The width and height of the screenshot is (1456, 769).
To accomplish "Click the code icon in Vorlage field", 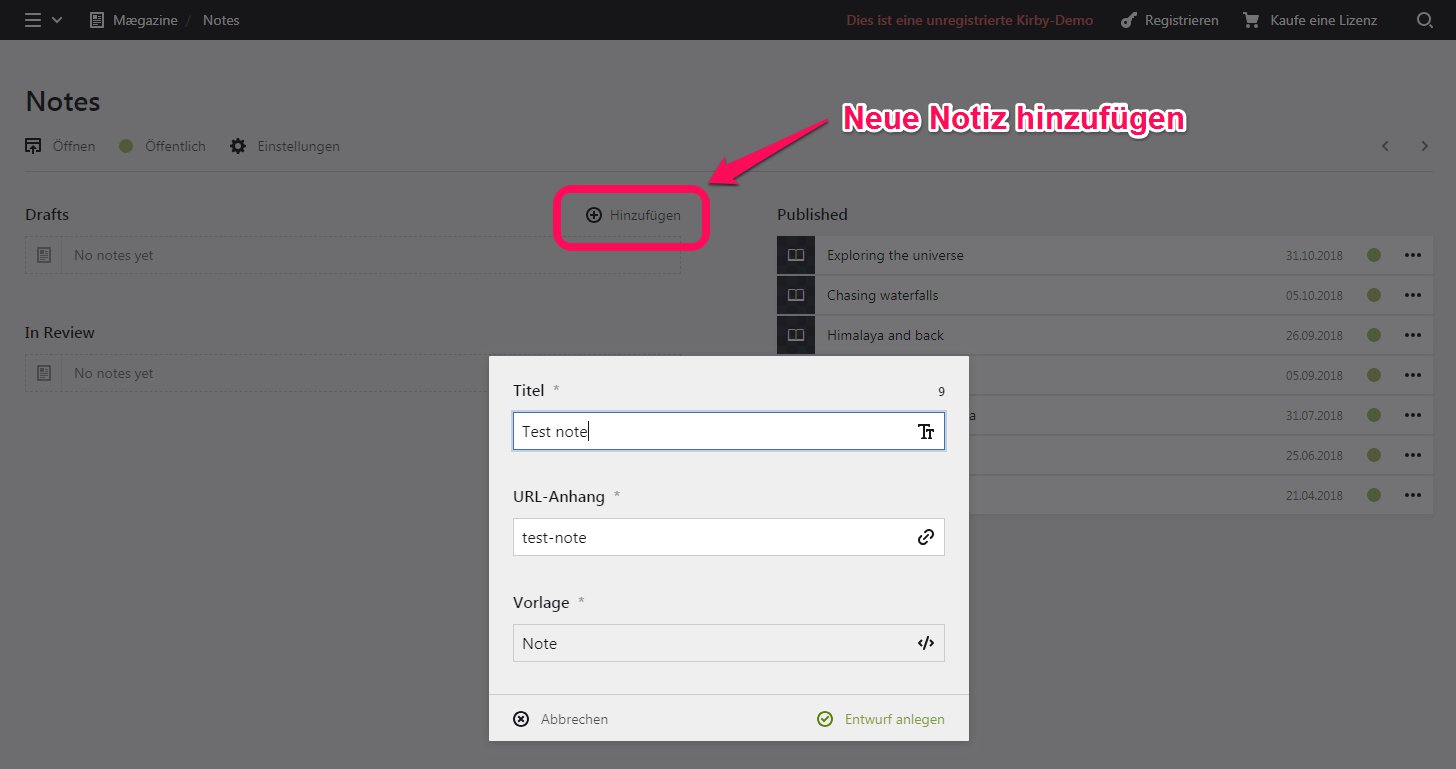I will pyautogui.click(x=926, y=643).
